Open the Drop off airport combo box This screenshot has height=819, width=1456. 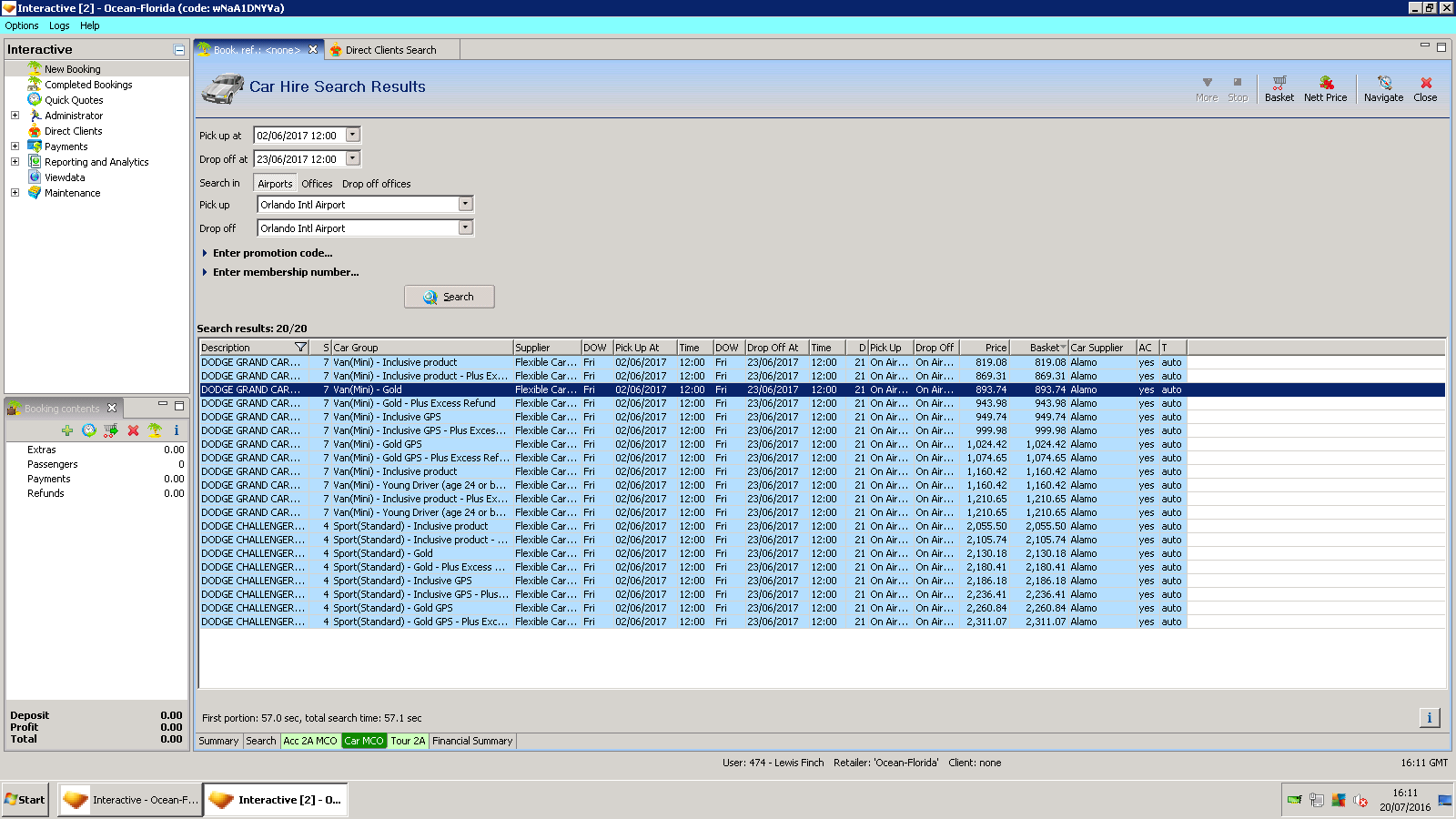click(x=465, y=227)
